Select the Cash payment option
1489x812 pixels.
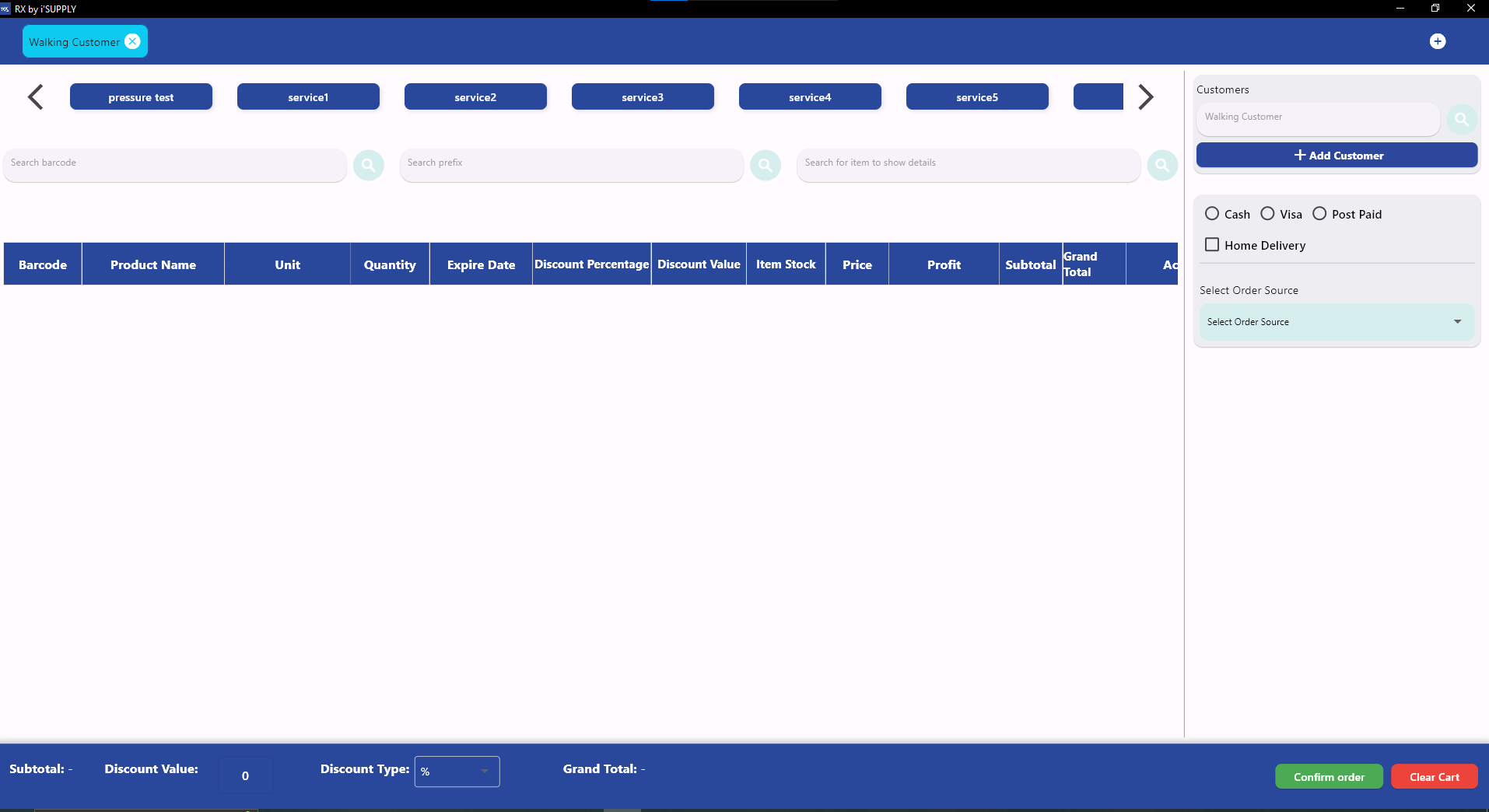tap(1212, 213)
